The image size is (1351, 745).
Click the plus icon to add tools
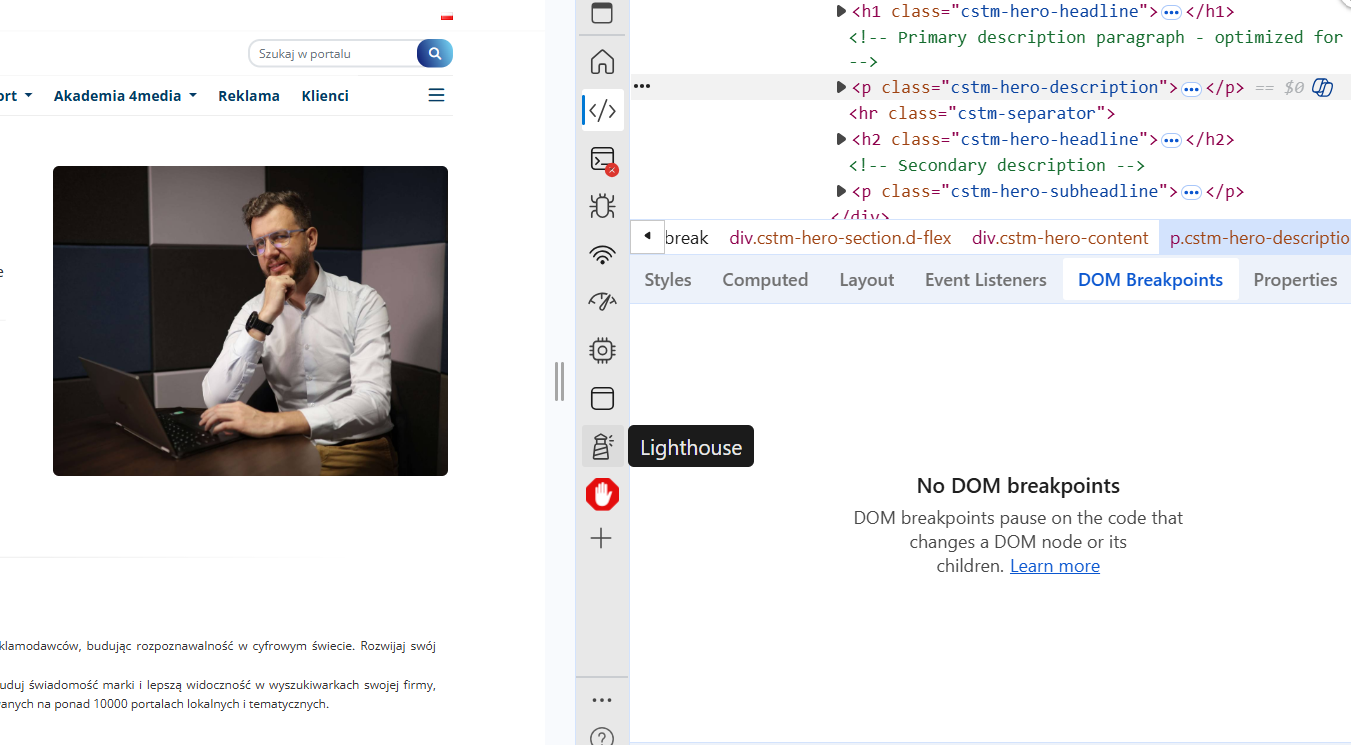(601, 539)
